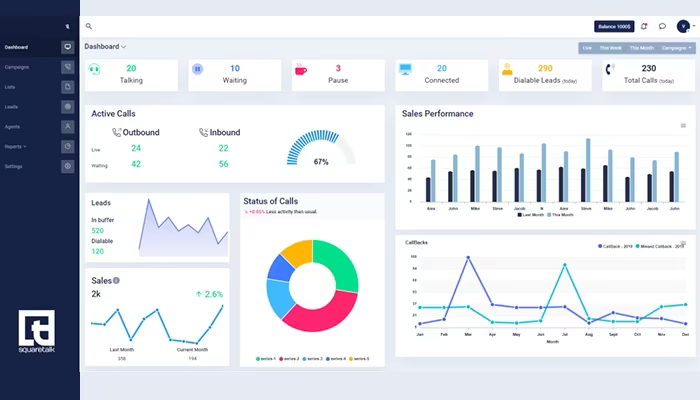Click the Sales growth 2.6% value
Viewport: 700px width, 400px height.
(x=209, y=294)
